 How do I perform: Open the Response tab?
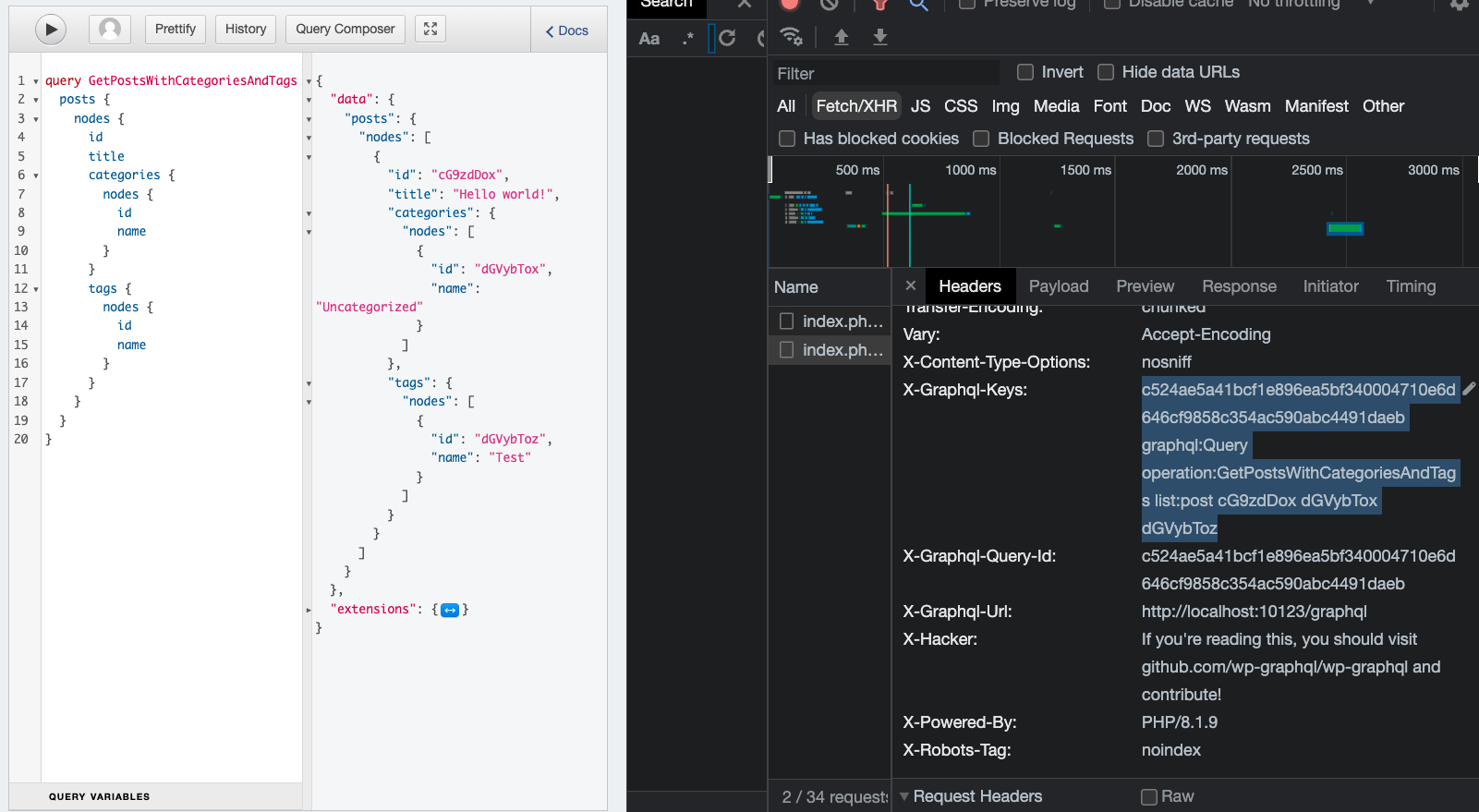click(1239, 286)
